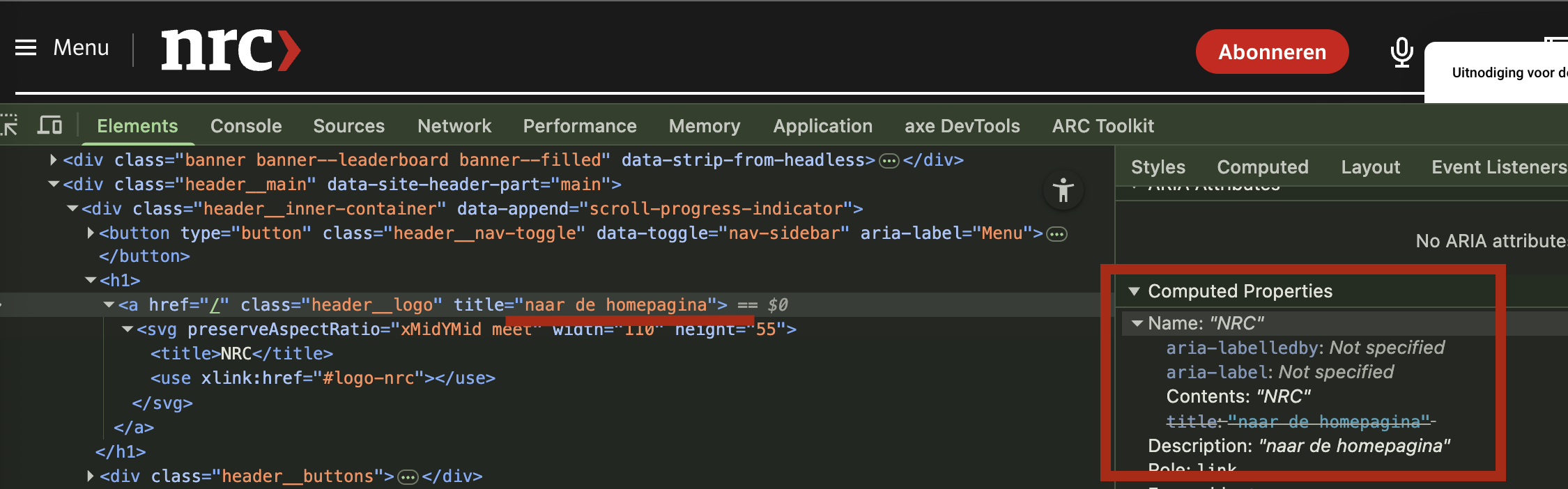Click the hamburger Menu icon
Screen dimensions: 1568x489
coord(26,48)
